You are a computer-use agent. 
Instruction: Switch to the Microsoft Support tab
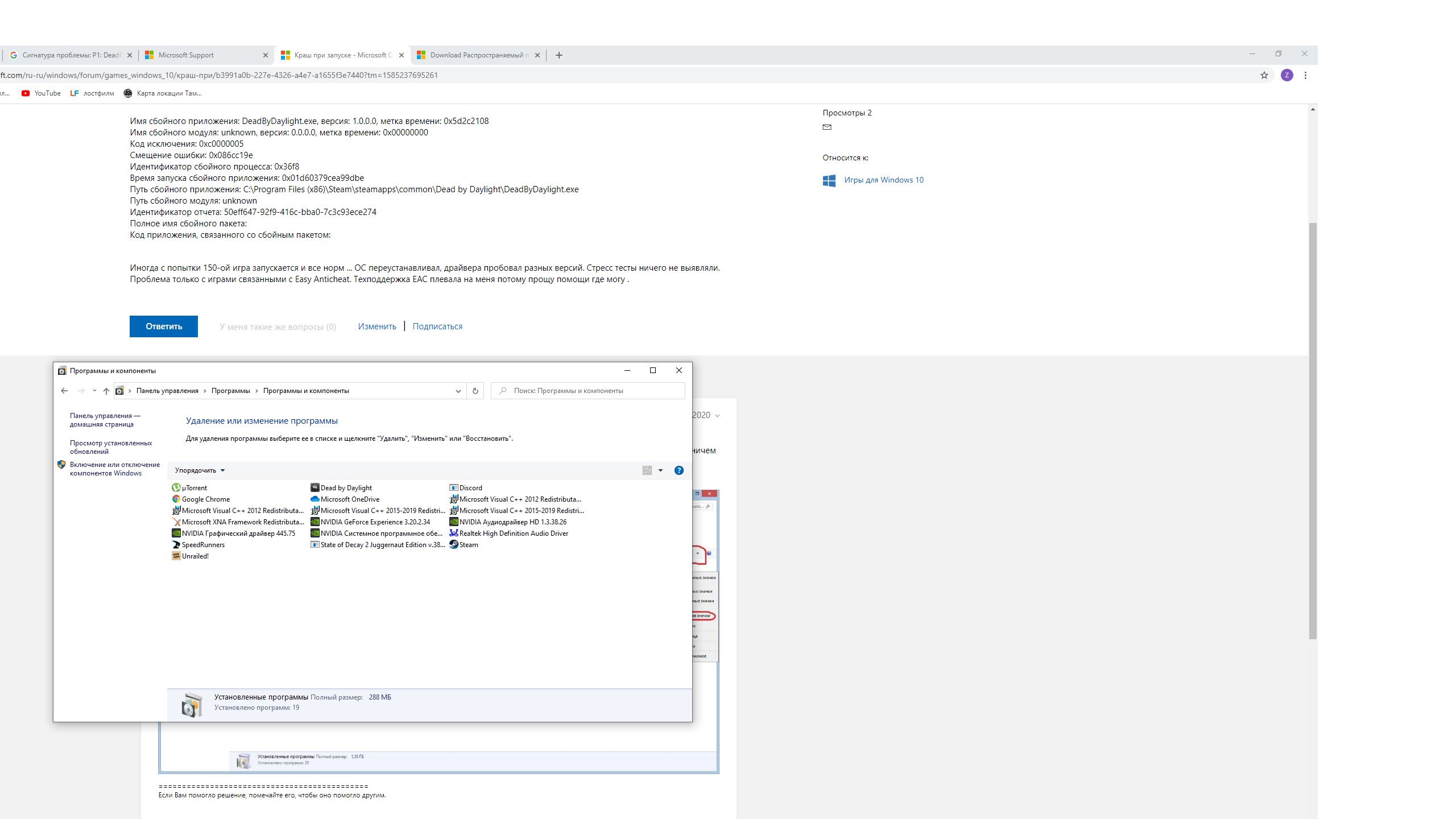(205, 55)
